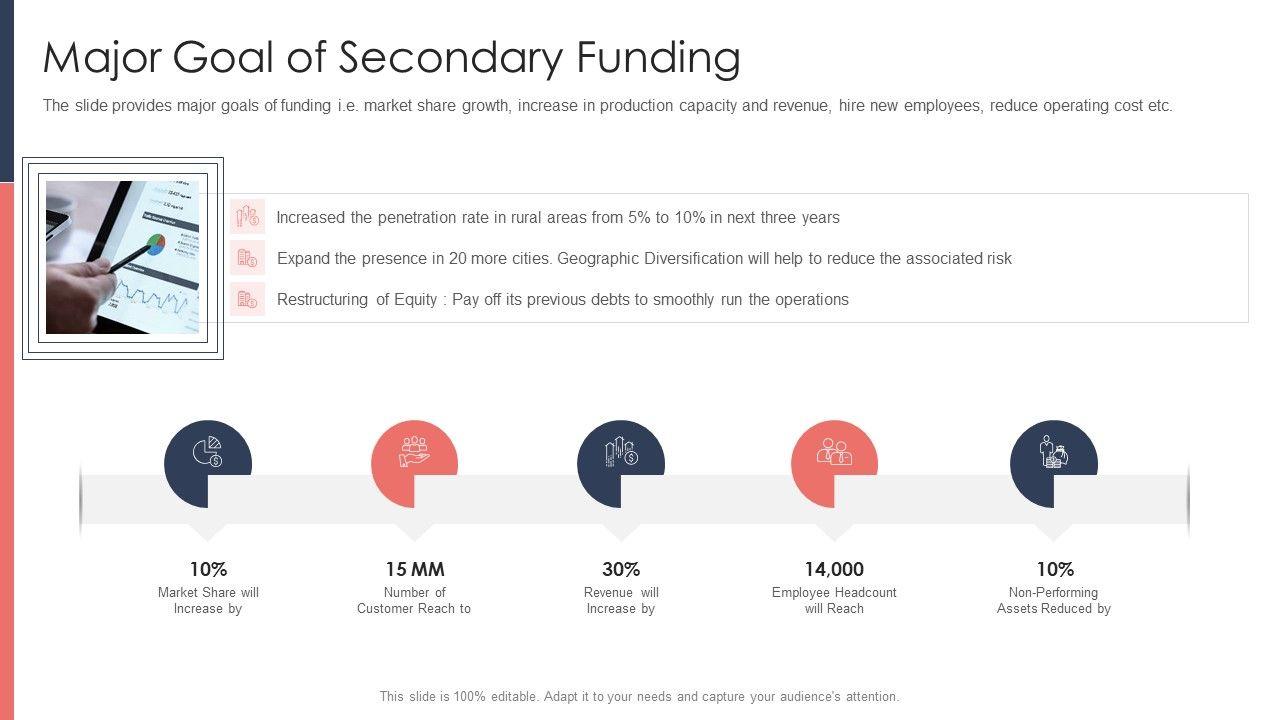
Task: Select the 30% revenue increase figure
Action: (621, 569)
